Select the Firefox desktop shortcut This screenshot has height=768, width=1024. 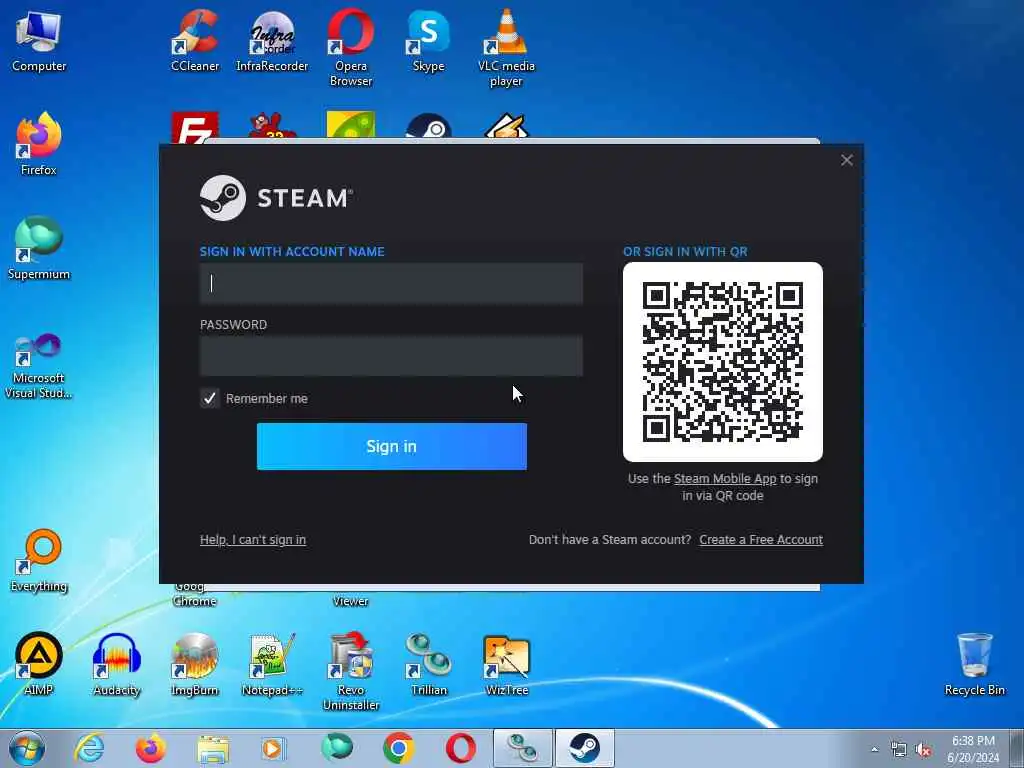(39, 144)
